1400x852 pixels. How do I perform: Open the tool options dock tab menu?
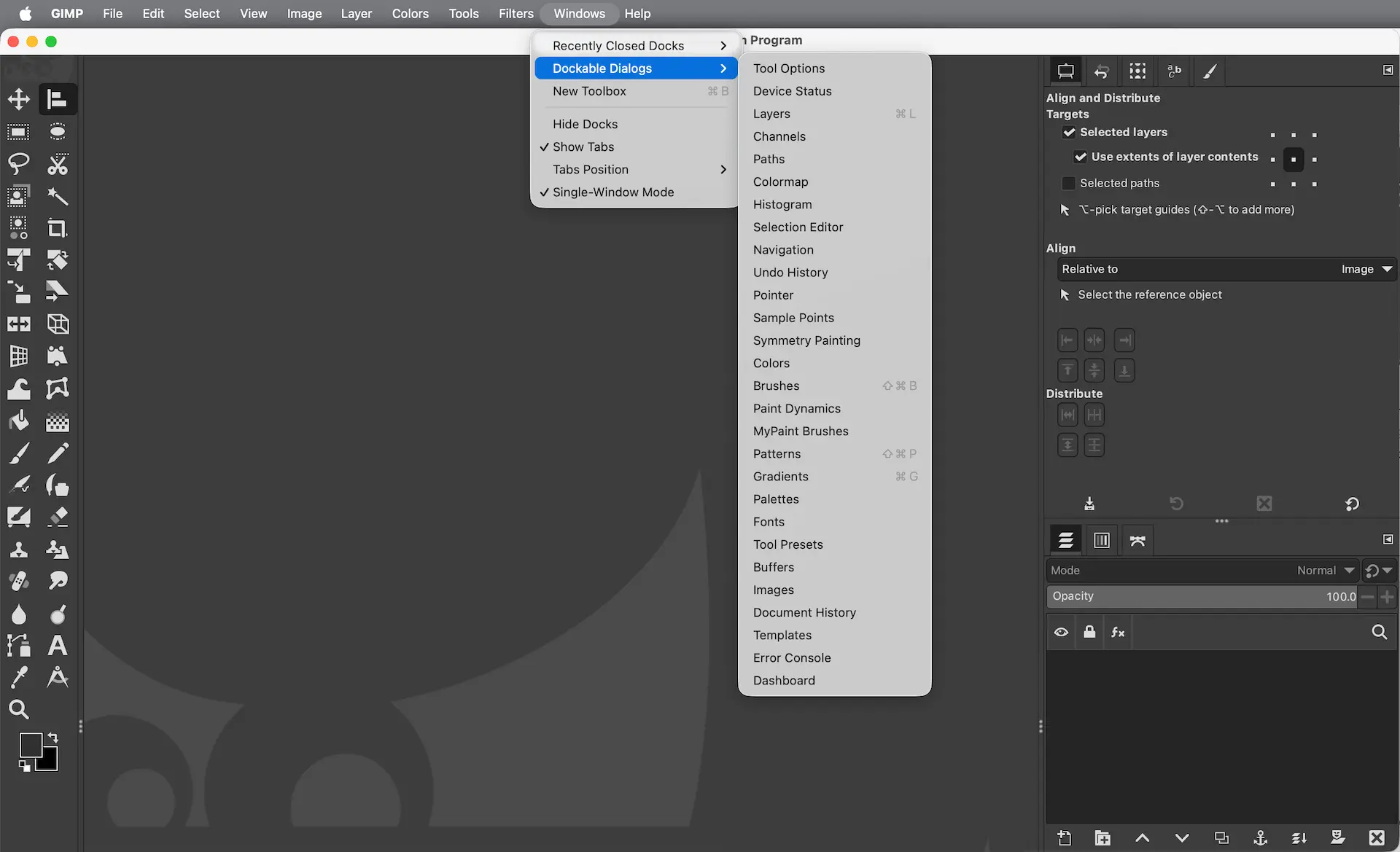tap(1388, 70)
